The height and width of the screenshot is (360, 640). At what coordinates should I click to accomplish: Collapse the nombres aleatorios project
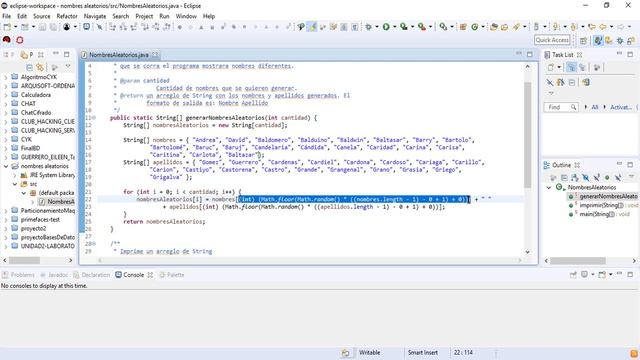coord(6,167)
